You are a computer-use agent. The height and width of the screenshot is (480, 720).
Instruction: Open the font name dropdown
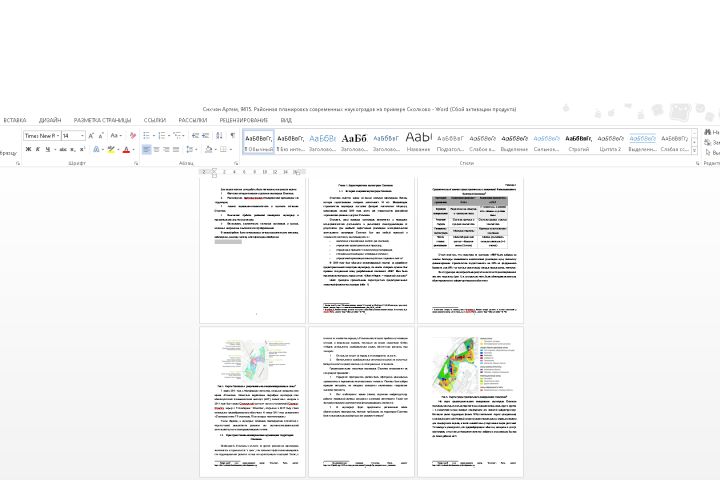pos(58,136)
